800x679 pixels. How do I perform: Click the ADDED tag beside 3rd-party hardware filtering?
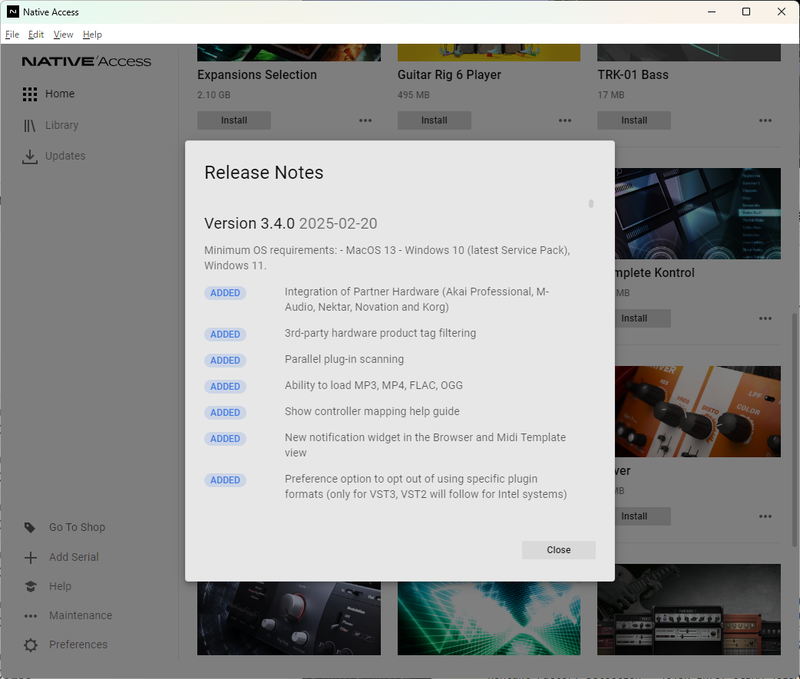(225, 335)
